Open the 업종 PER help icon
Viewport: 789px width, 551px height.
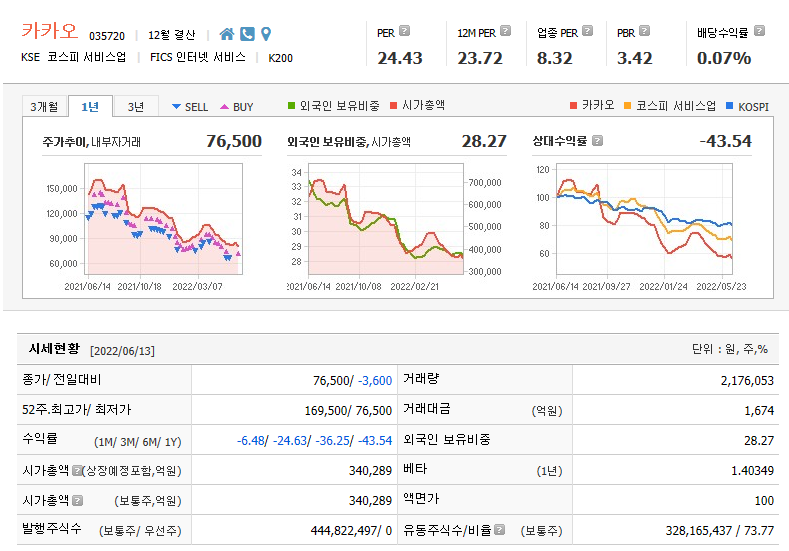[x=587, y=31]
